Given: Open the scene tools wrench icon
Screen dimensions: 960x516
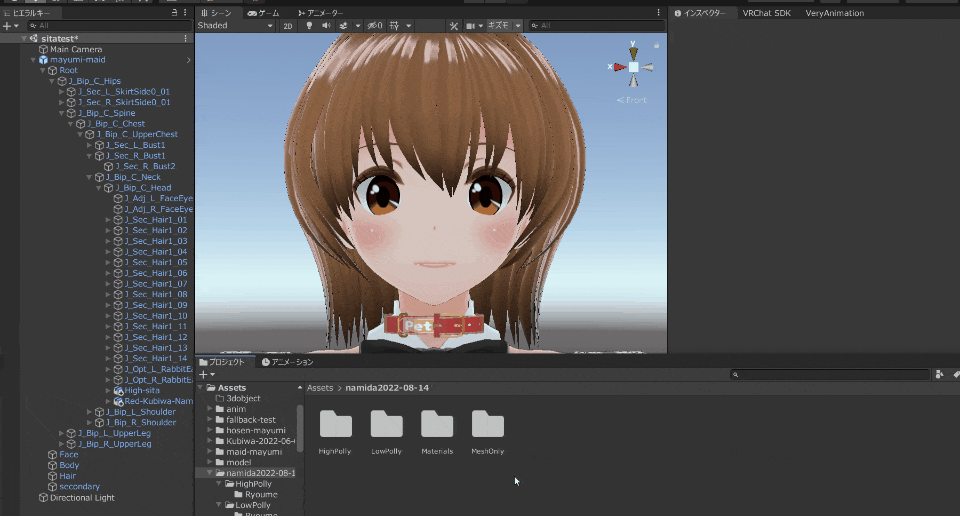Looking at the screenshot, I should [453, 25].
